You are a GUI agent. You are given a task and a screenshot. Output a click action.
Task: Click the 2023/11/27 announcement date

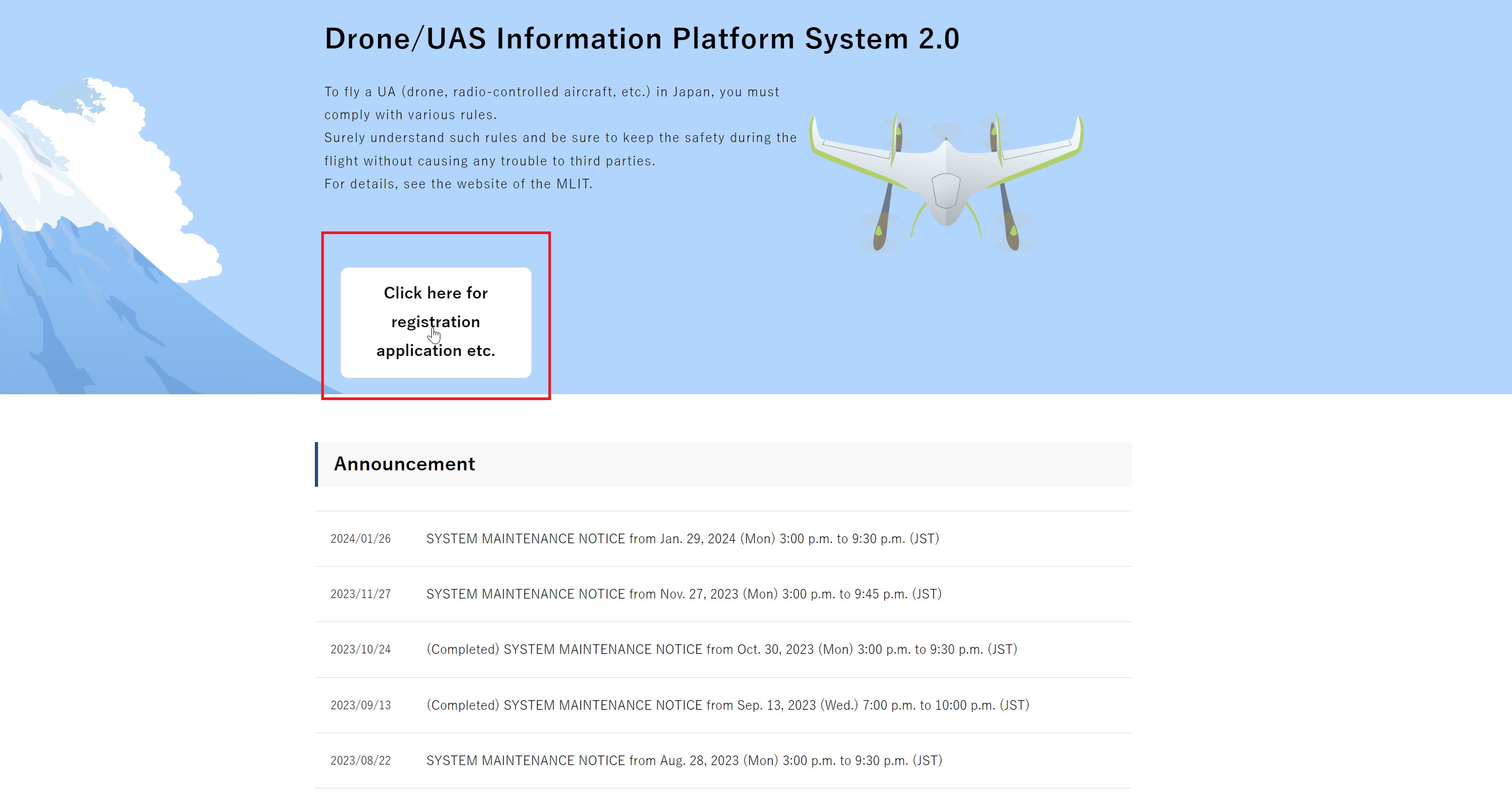[361, 594]
